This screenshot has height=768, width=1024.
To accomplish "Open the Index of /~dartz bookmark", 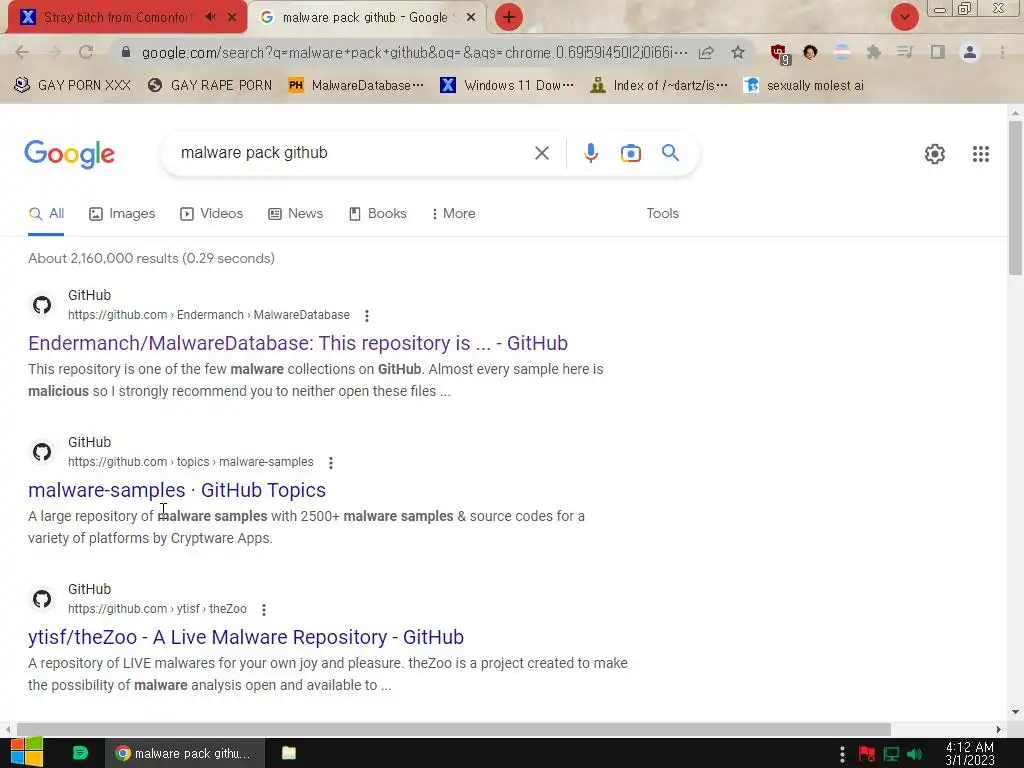I will point(659,86).
